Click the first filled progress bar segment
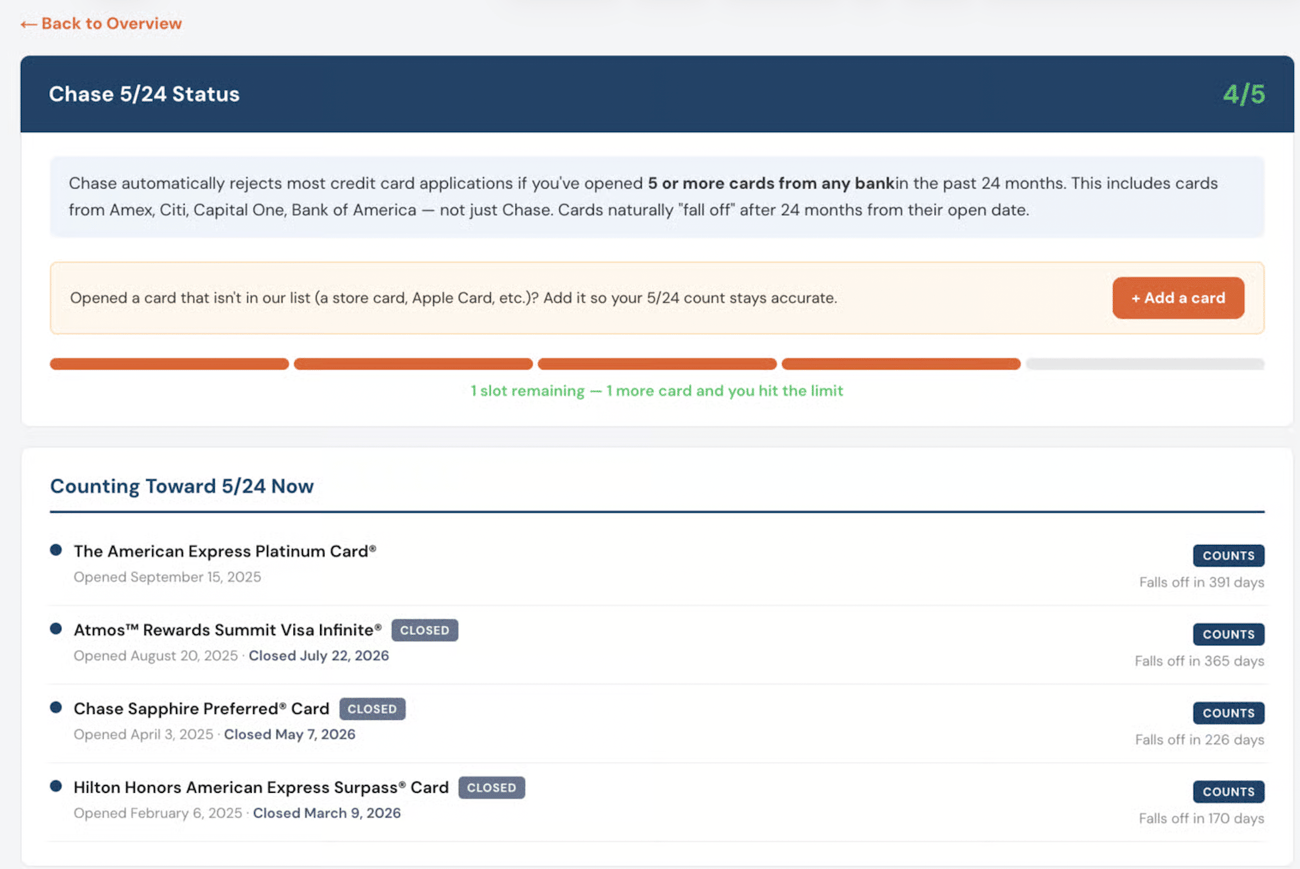The width and height of the screenshot is (1300, 869). coord(169,364)
